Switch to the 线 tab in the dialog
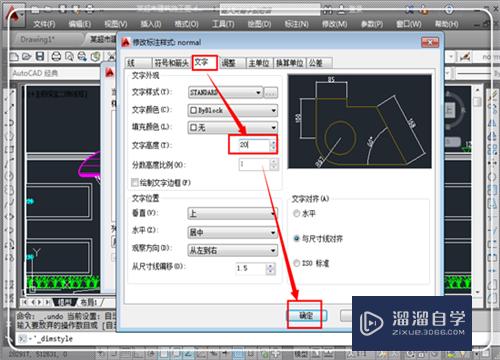The width and height of the screenshot is (500, 360). [138, 63]
